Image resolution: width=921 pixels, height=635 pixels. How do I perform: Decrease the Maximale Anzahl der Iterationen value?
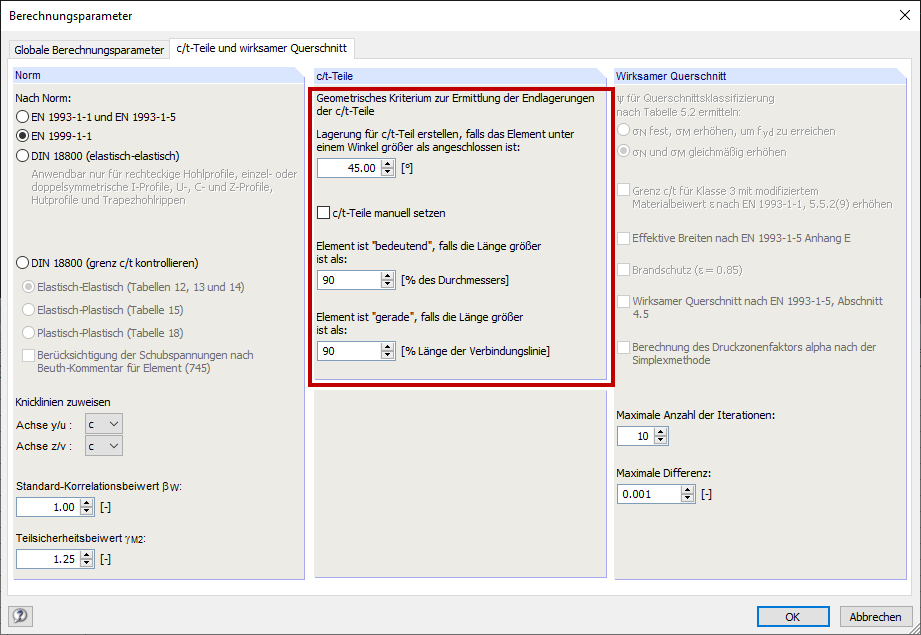pyautogui.click(x=662, y=439)
